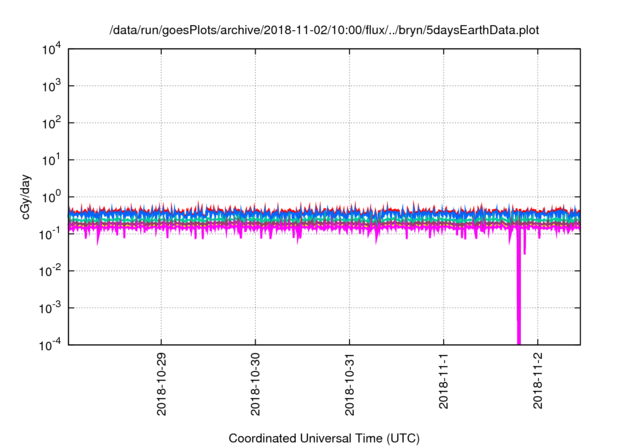Click the 2018-10-29 date tick label
Viewport: 640px width, 448px height.
(162, 384)
